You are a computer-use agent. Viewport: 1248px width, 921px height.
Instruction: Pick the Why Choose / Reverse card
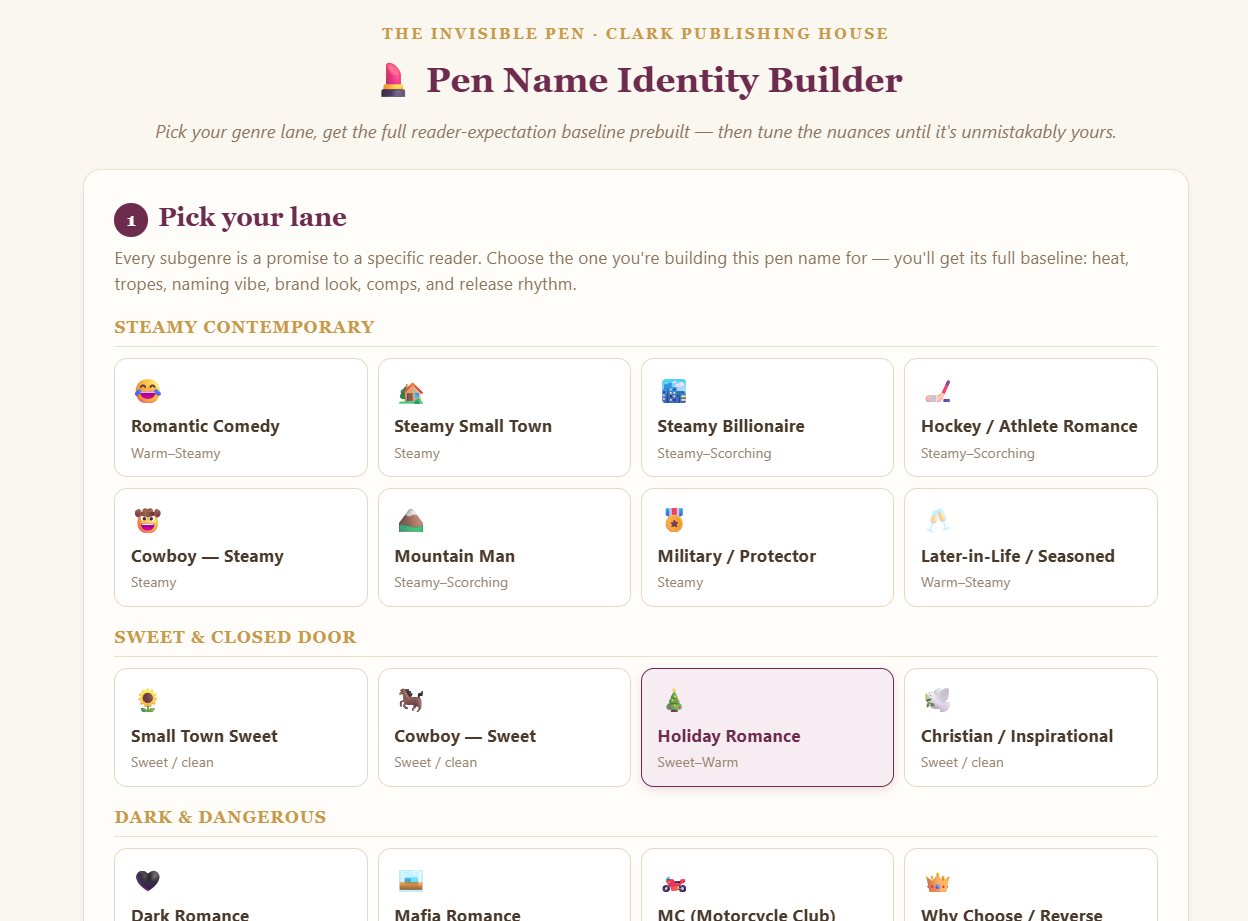pos(1031,885)
